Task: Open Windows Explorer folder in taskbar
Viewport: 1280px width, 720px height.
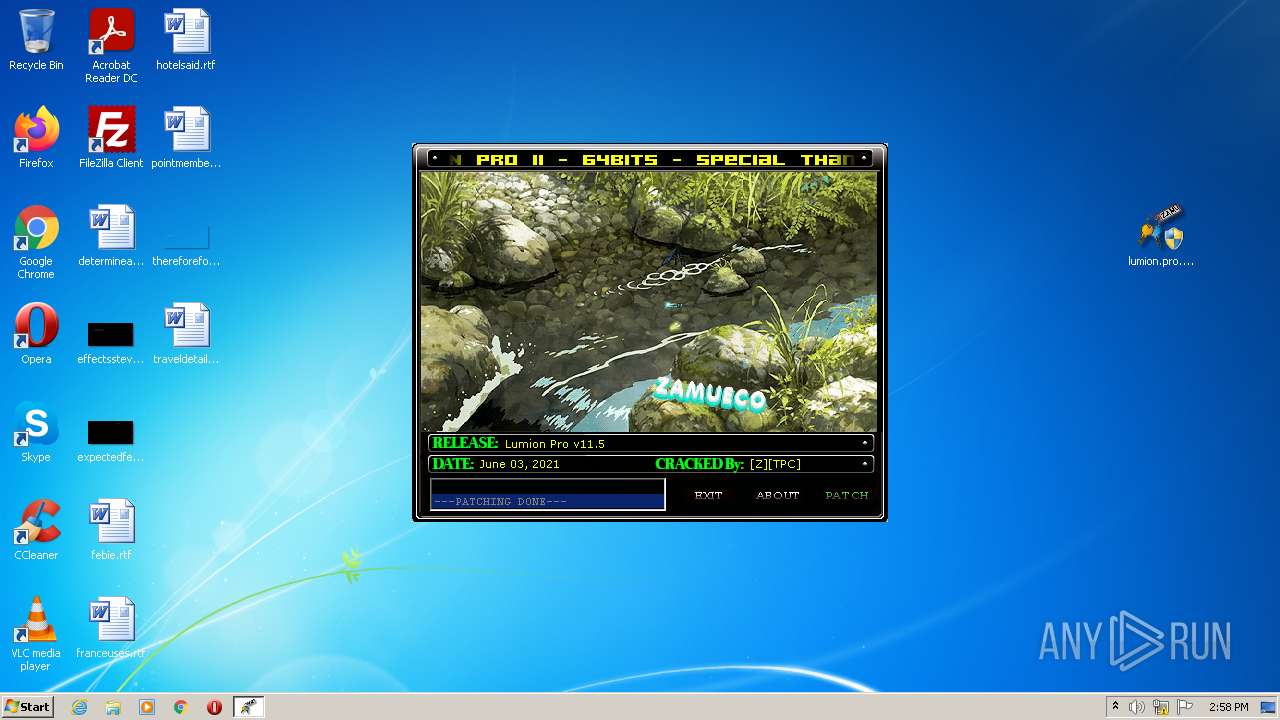Action: [x=113, y=707]
